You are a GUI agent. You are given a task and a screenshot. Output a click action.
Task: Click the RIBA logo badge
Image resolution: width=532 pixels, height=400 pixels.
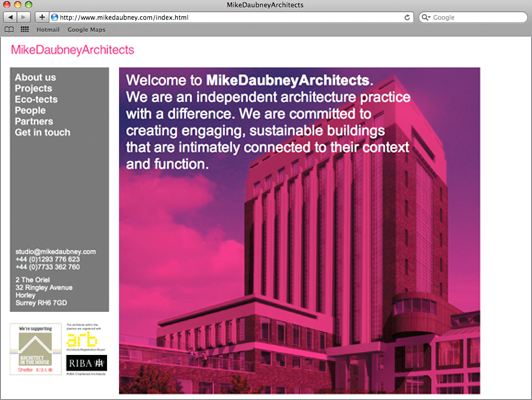[87, 363]
